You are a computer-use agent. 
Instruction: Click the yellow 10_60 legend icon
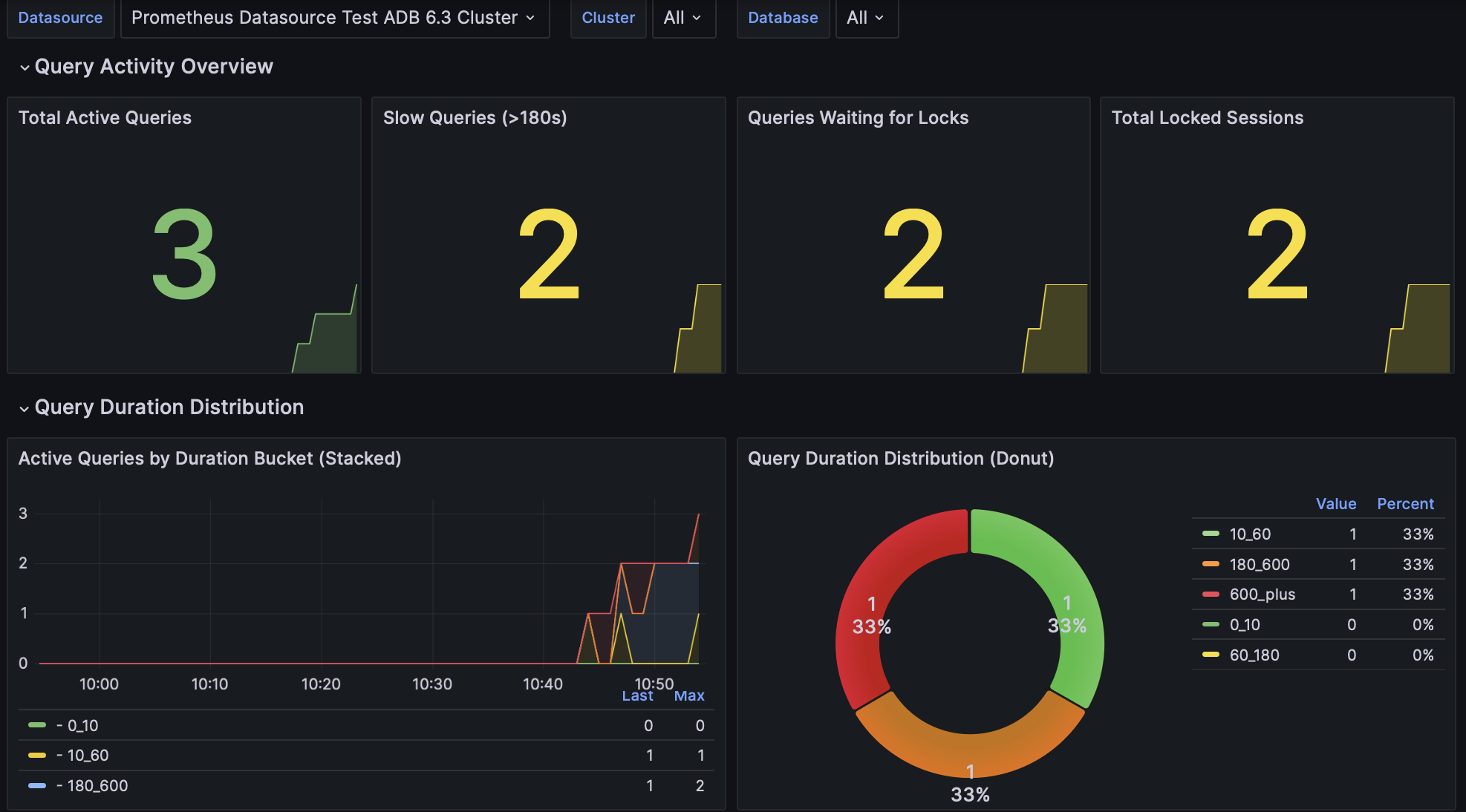tap(36, 755)
